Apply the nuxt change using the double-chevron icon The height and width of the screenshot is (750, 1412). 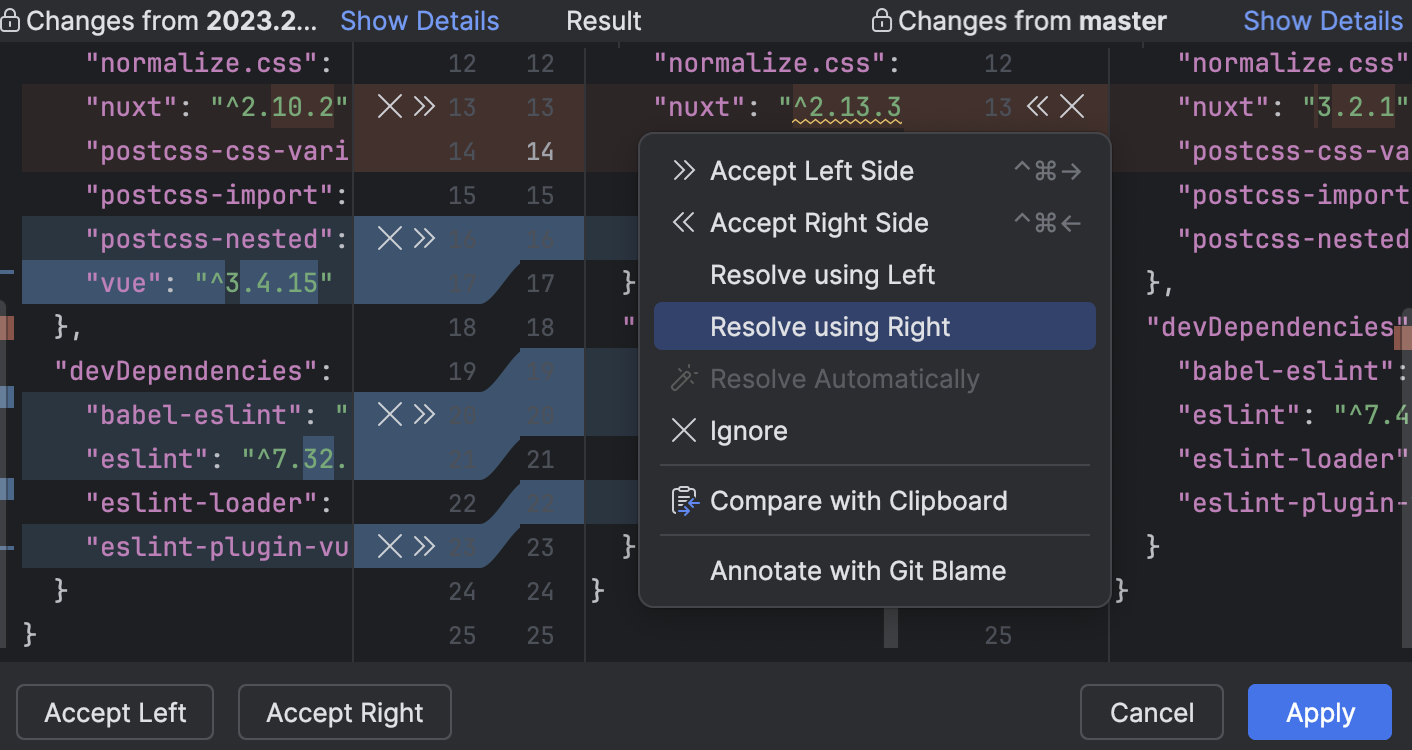pos(421,106)
